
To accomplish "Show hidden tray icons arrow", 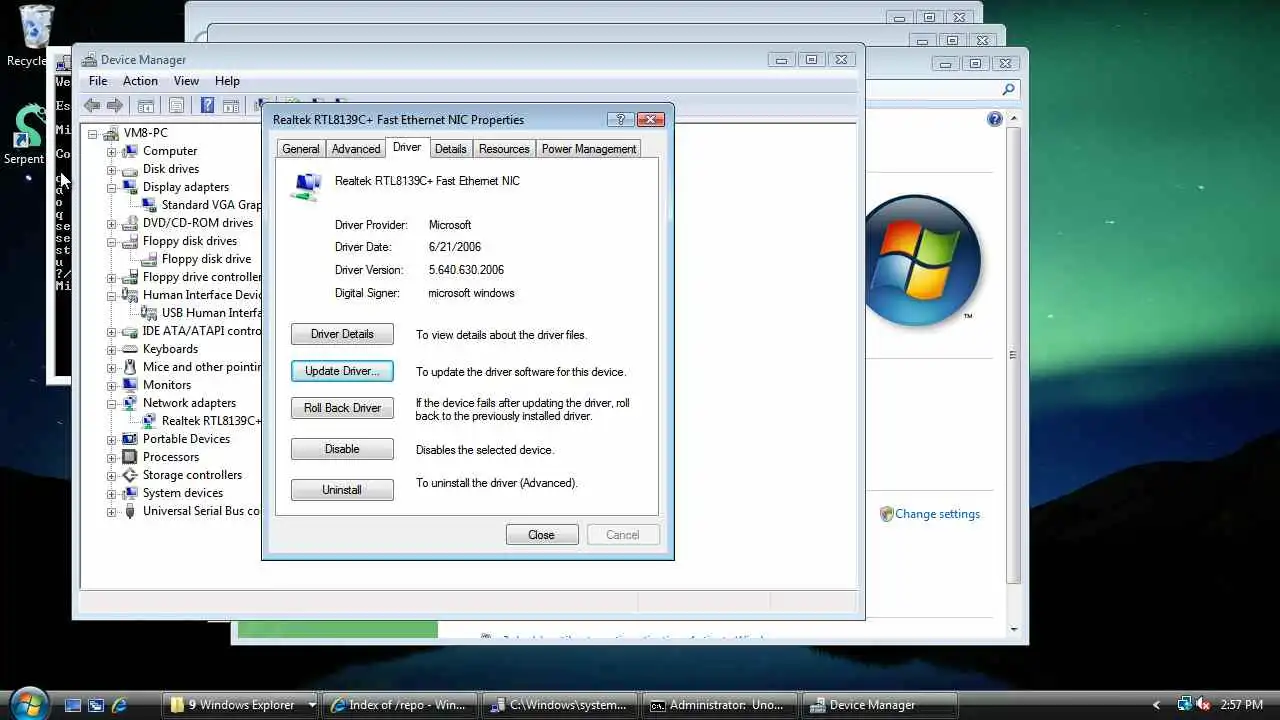I will pos(1157,705).
